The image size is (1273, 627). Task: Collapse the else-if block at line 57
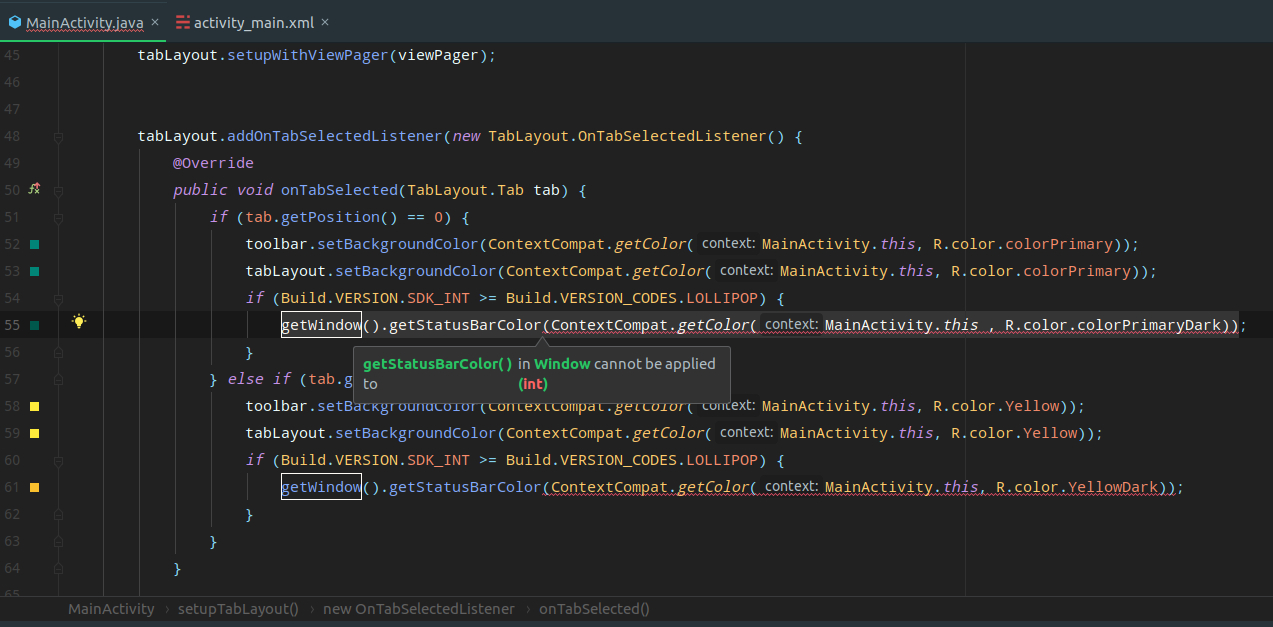coord(58,379)
